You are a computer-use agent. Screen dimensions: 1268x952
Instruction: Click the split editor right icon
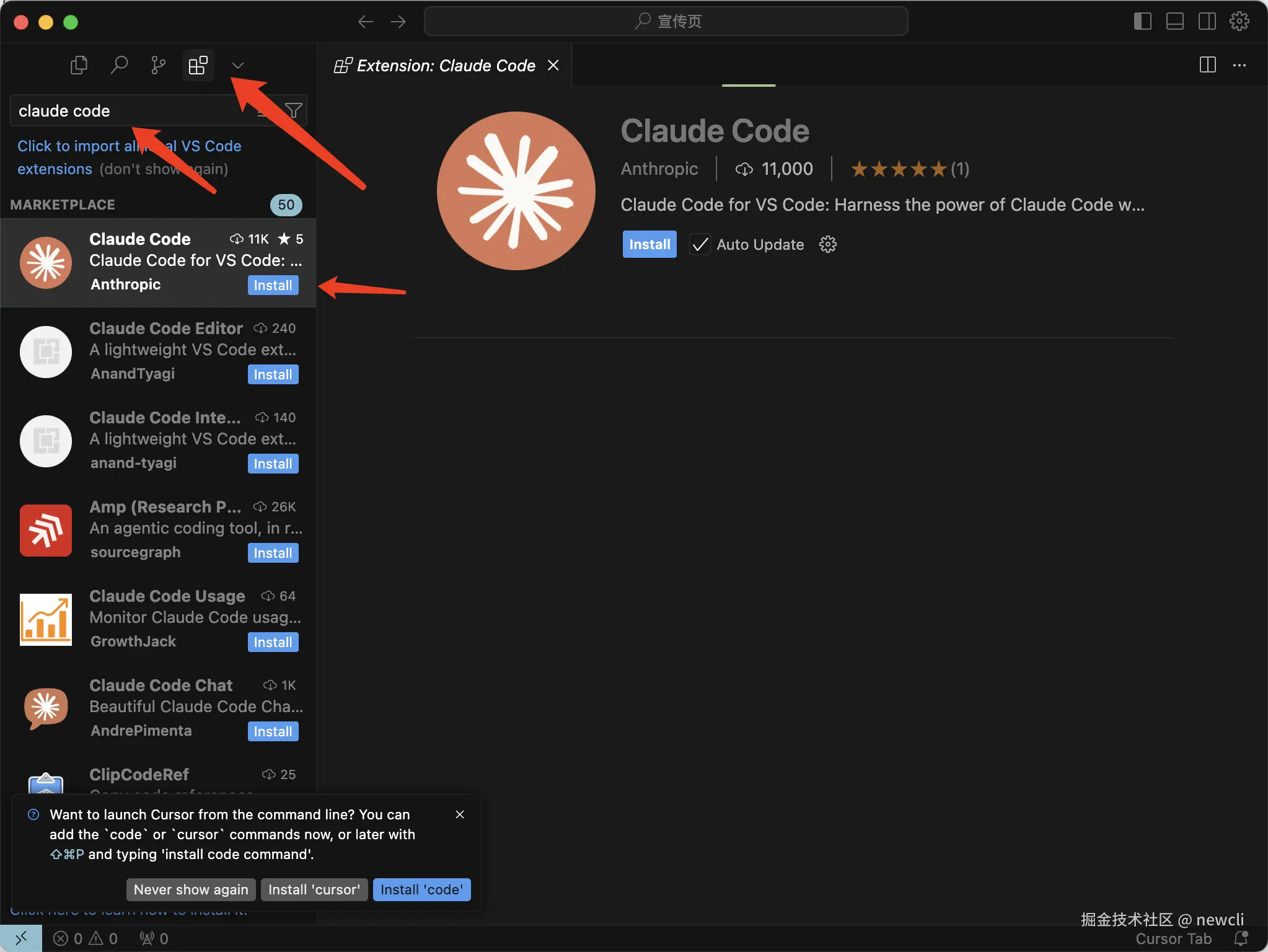[1207, 65]
